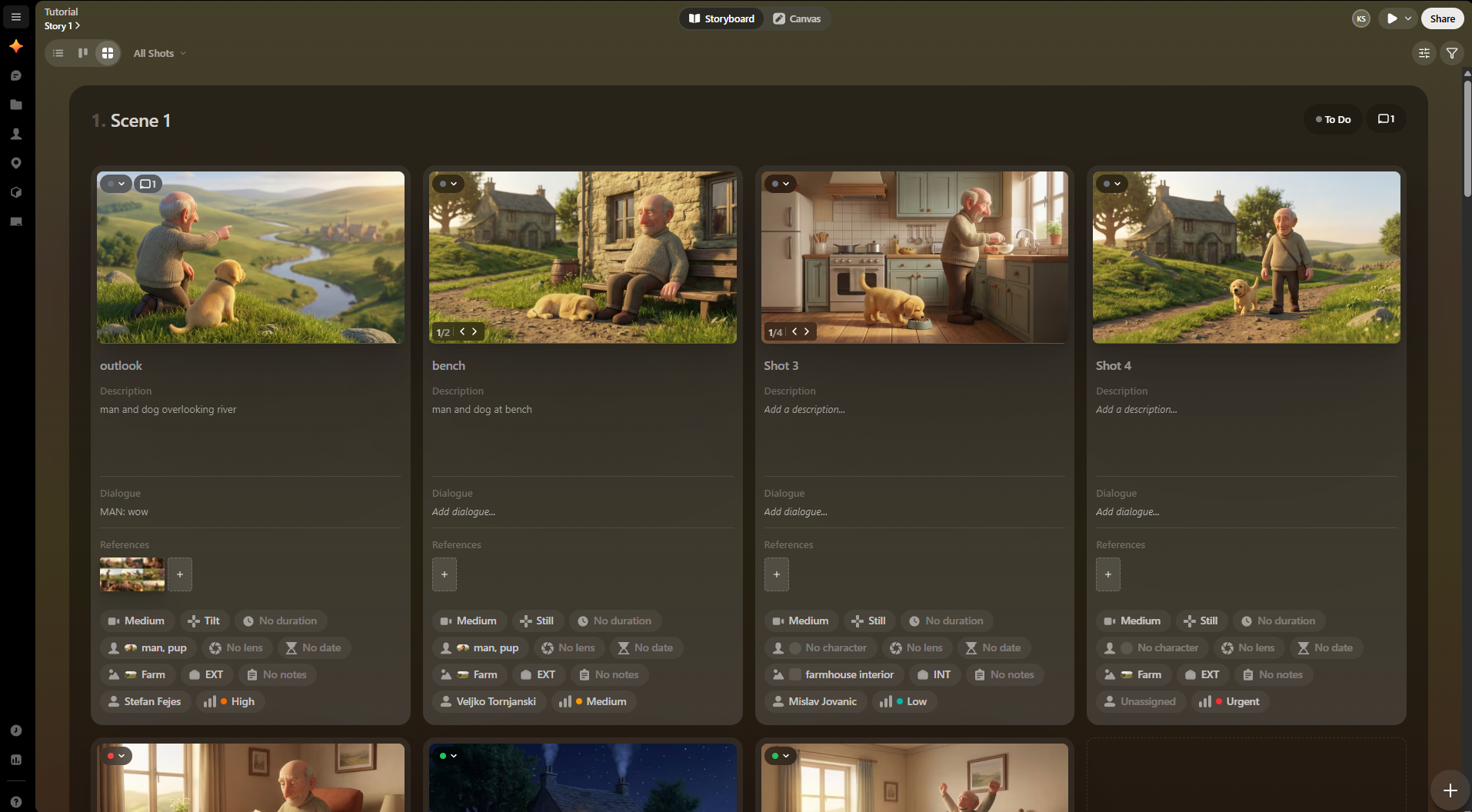The height and width of the screenshot is (812, 1472).
Task: Open display settings with the sliders icon top right
Action: (1424, 53)
